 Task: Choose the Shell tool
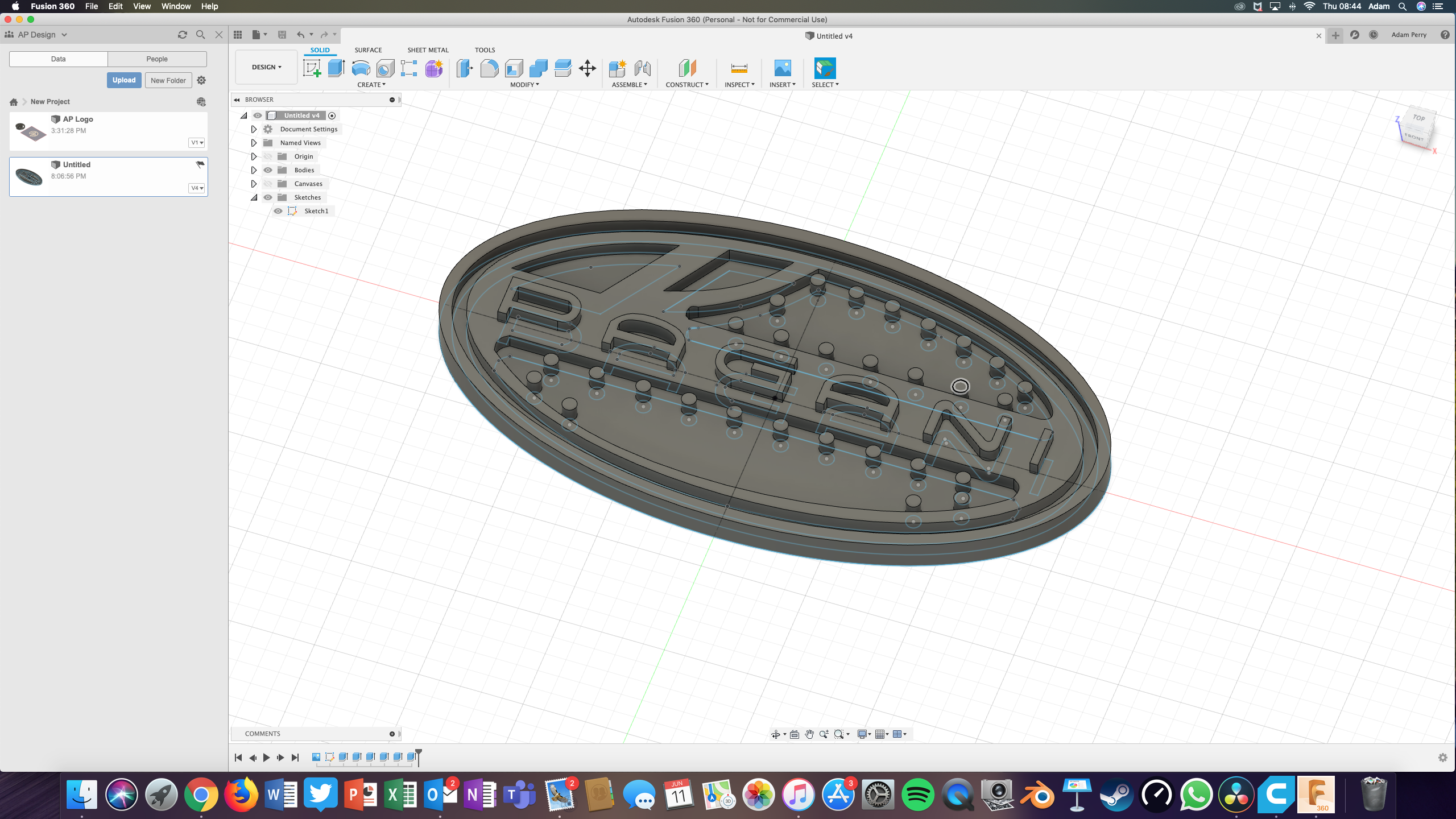514,68
